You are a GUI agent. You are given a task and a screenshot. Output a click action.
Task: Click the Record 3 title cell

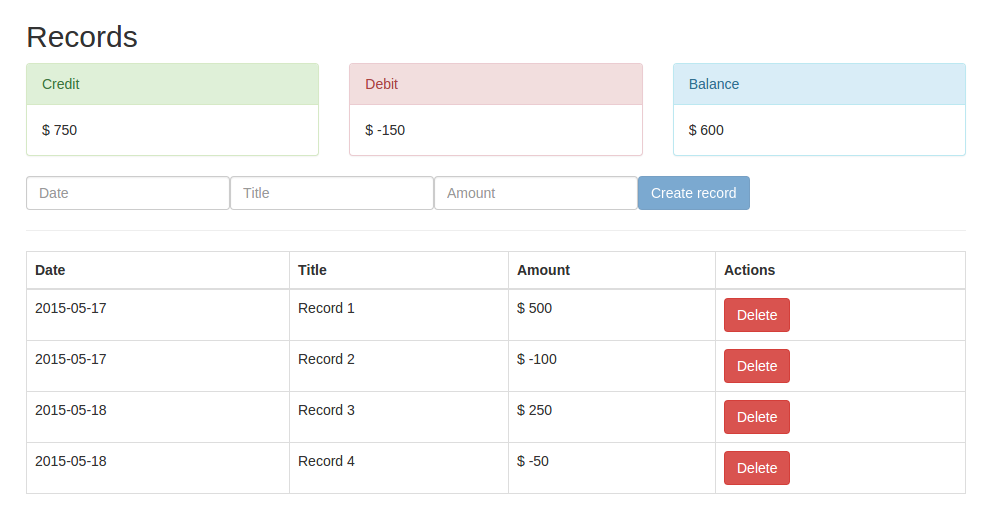[326, 410]
